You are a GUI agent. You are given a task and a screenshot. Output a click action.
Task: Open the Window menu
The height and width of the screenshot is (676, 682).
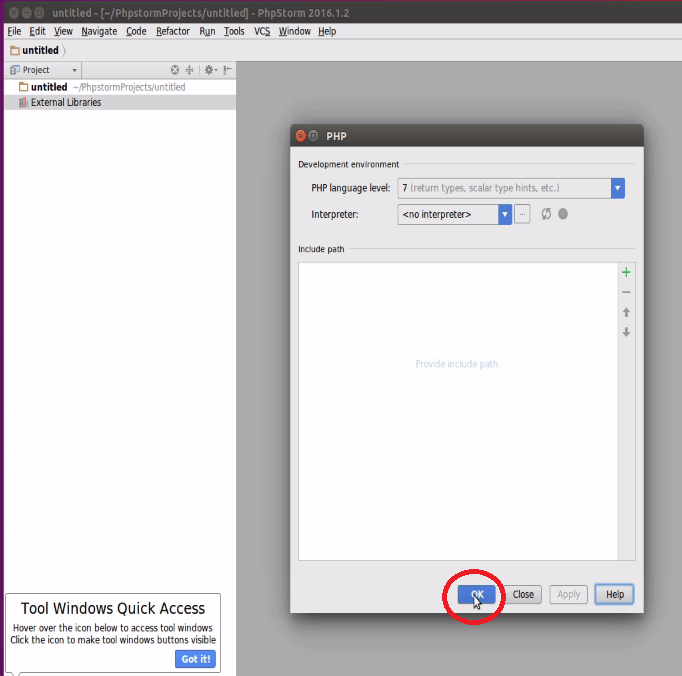pos(294,31)
